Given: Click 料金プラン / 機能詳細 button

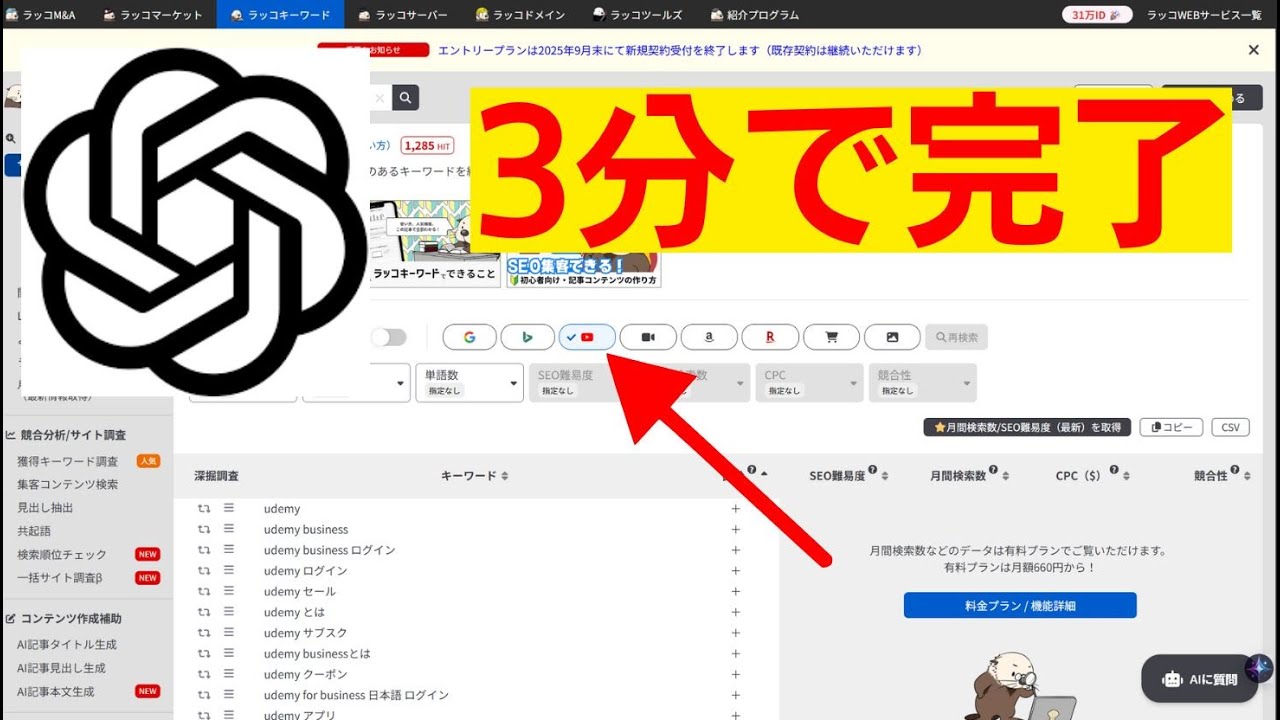Looking at the screenshot, I should (x=1020, y=605).
